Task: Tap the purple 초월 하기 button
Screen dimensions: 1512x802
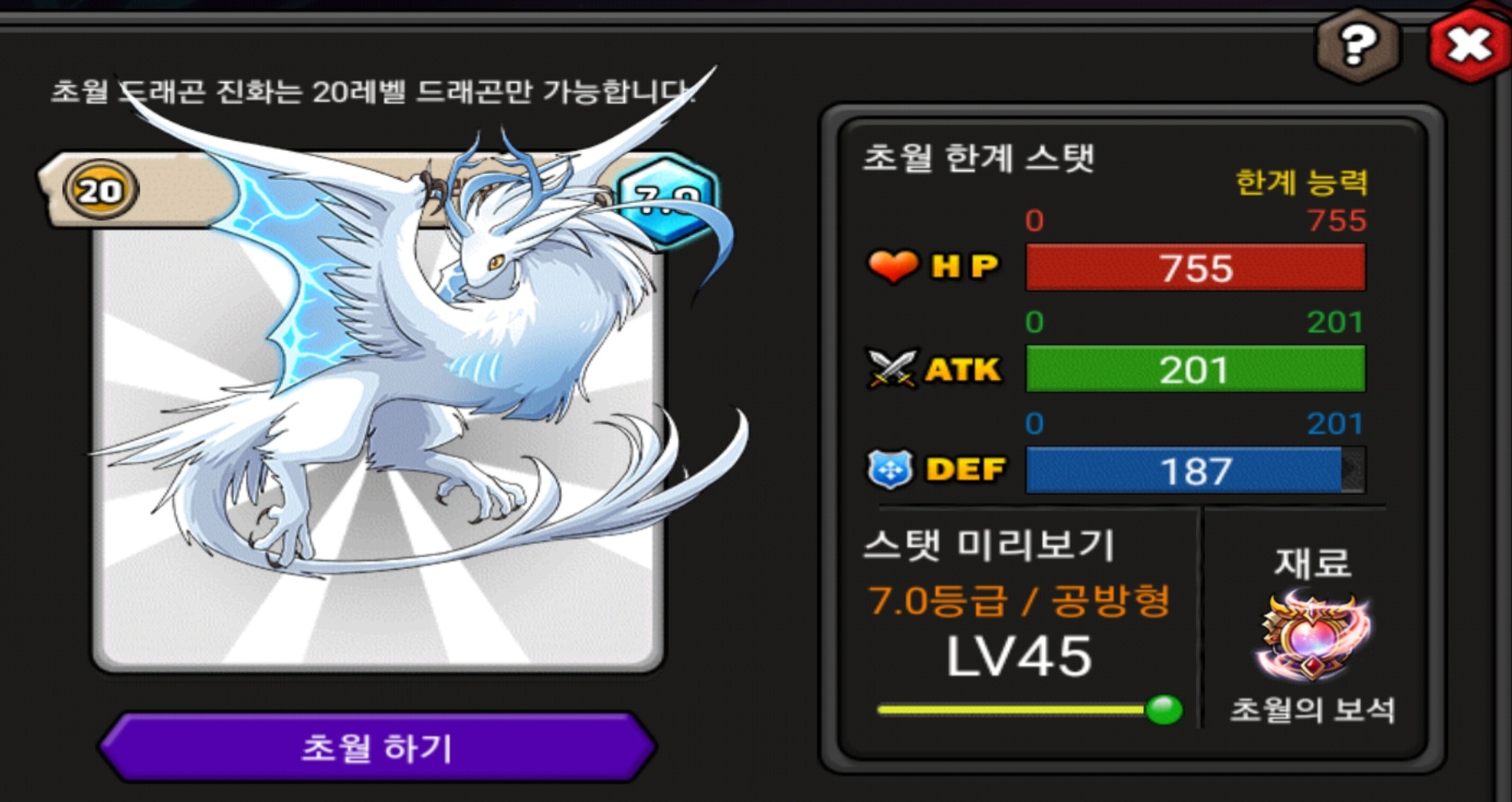Action: pos(377,747)
